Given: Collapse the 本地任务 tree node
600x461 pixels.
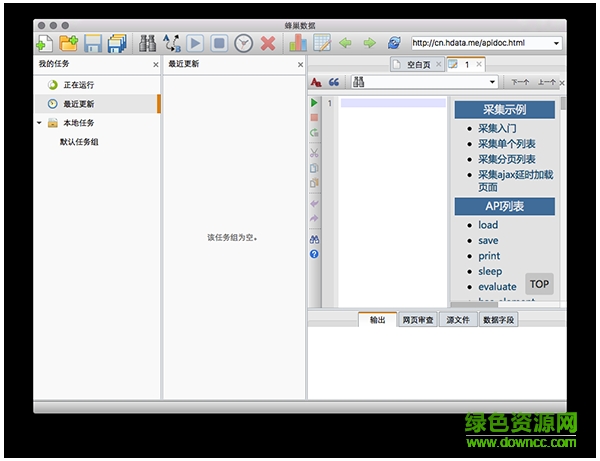Looking at the screenshot, I should [x=39, y=123].
